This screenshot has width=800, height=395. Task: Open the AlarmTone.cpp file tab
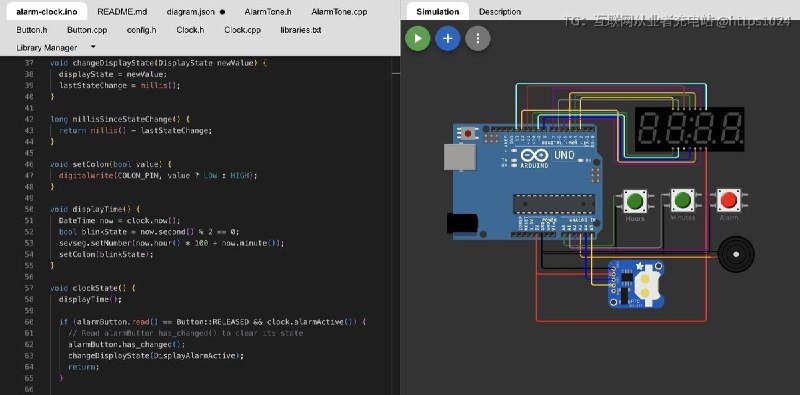(x=339, y=11)
